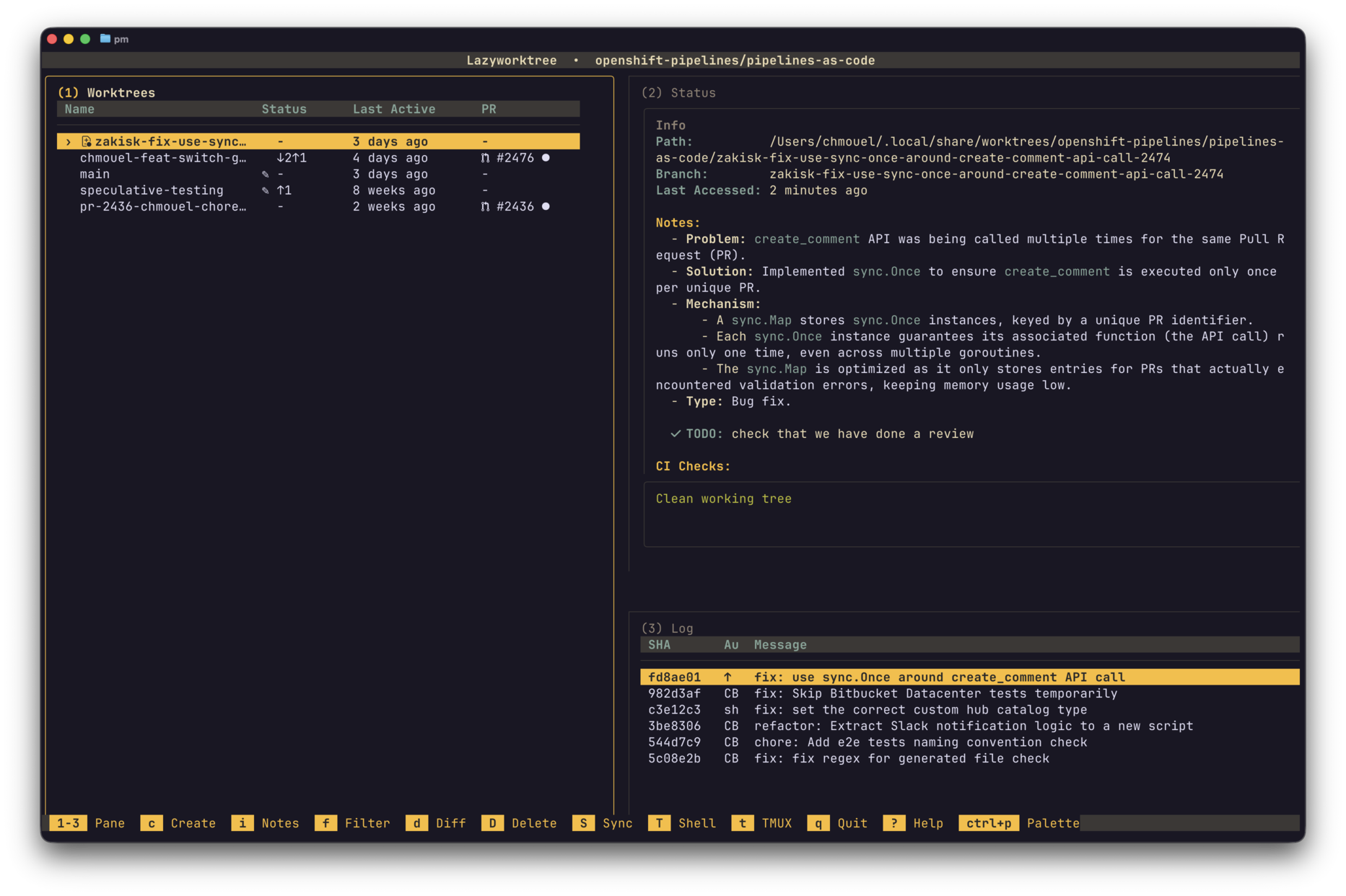Image resolution: width=1346 pixels, height=896 pixels.
Task: Click the S Sync key badge in the status bar
Action: [582, 822]
